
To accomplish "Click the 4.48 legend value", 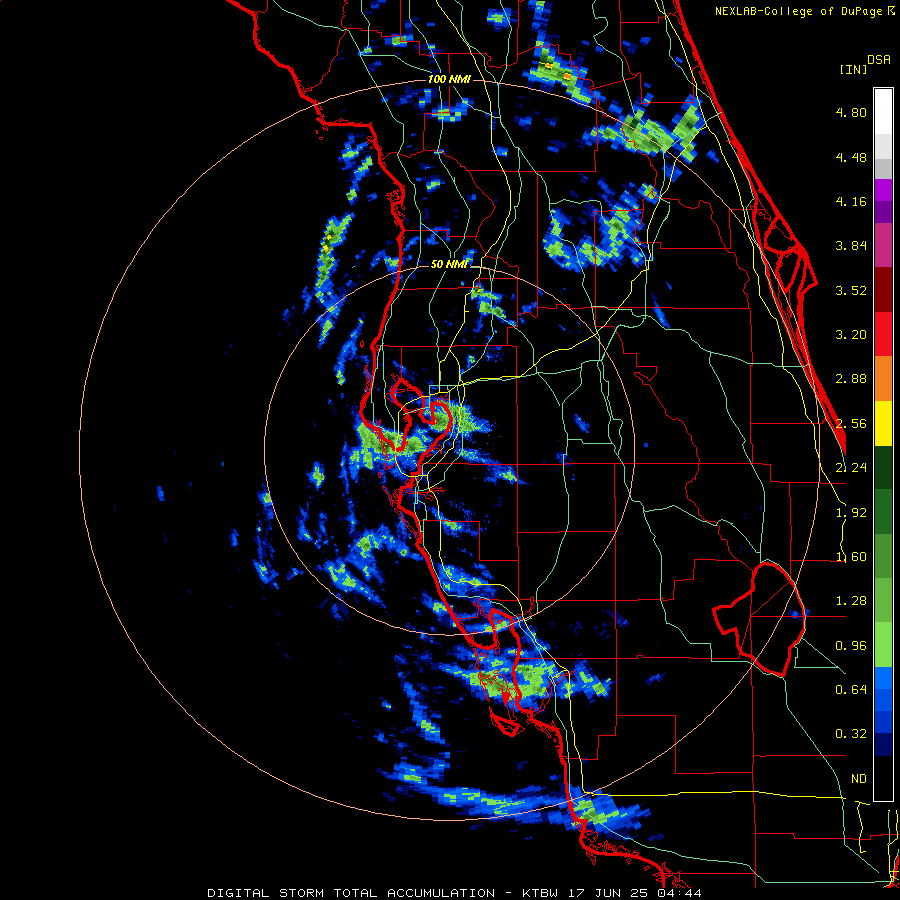I will tap(851, 157).
